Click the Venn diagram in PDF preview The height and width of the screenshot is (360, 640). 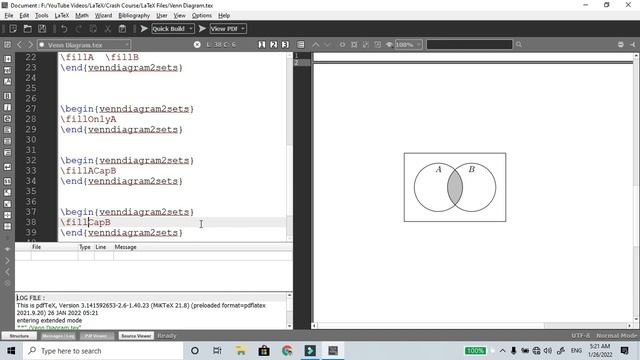pos(455,187)
